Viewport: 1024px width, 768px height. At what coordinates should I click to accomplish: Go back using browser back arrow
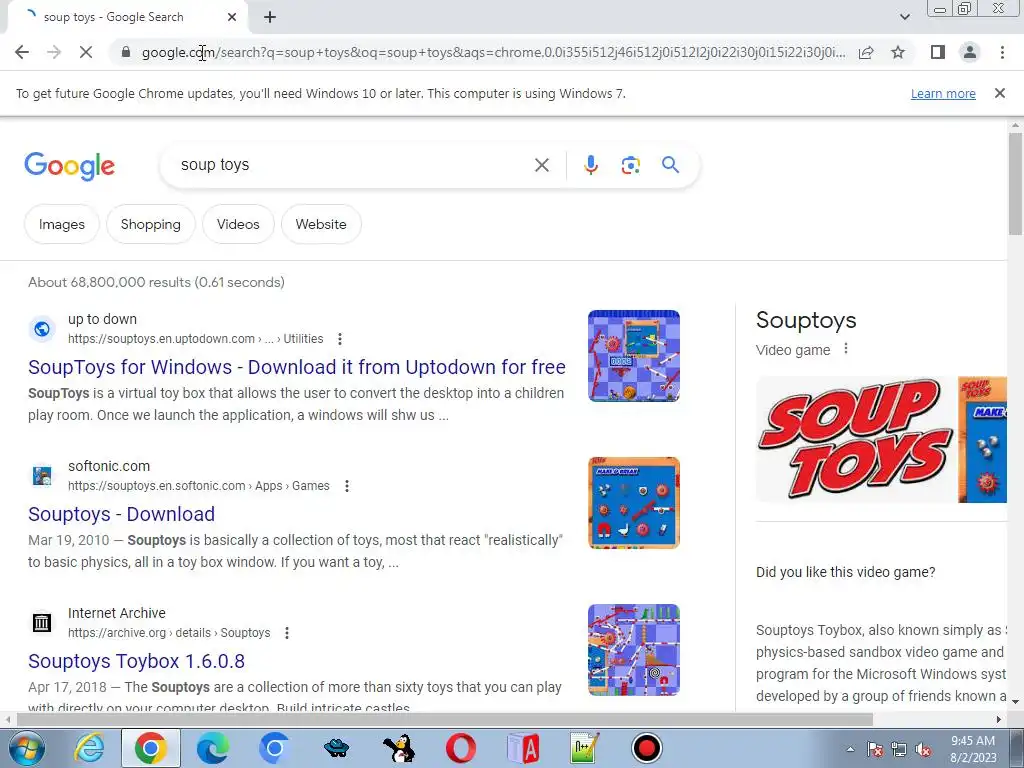tap(22, 52)
